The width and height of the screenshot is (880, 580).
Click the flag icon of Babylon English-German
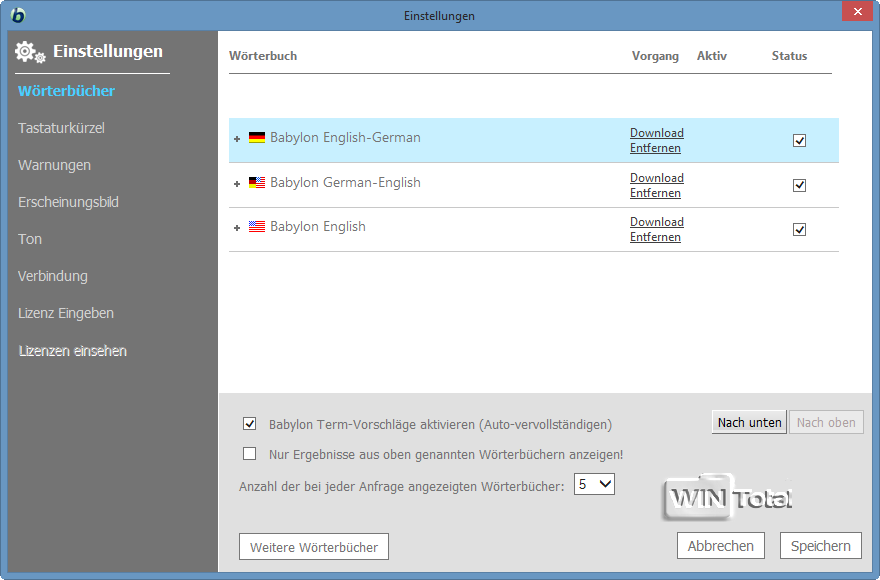click(x=257, y=138)
